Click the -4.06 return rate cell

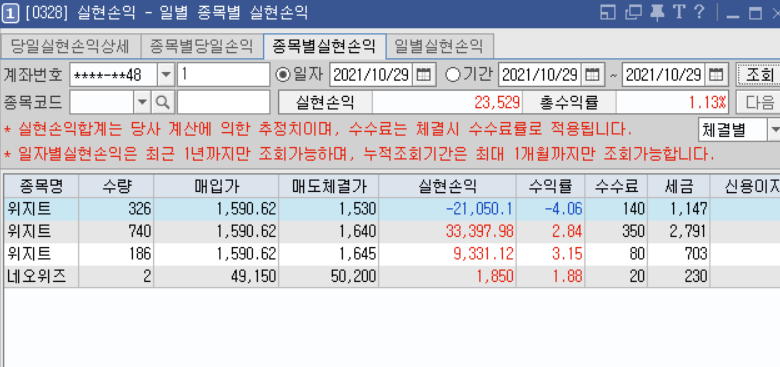551,209
